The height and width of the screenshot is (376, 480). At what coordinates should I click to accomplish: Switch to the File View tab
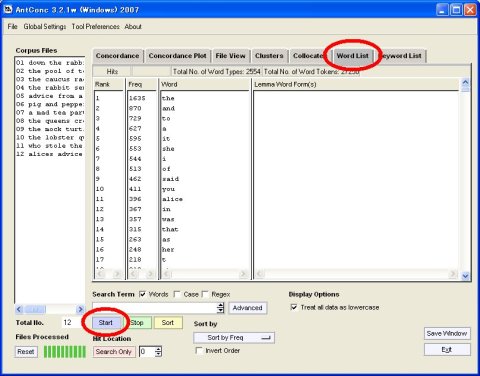coord(230,56)
